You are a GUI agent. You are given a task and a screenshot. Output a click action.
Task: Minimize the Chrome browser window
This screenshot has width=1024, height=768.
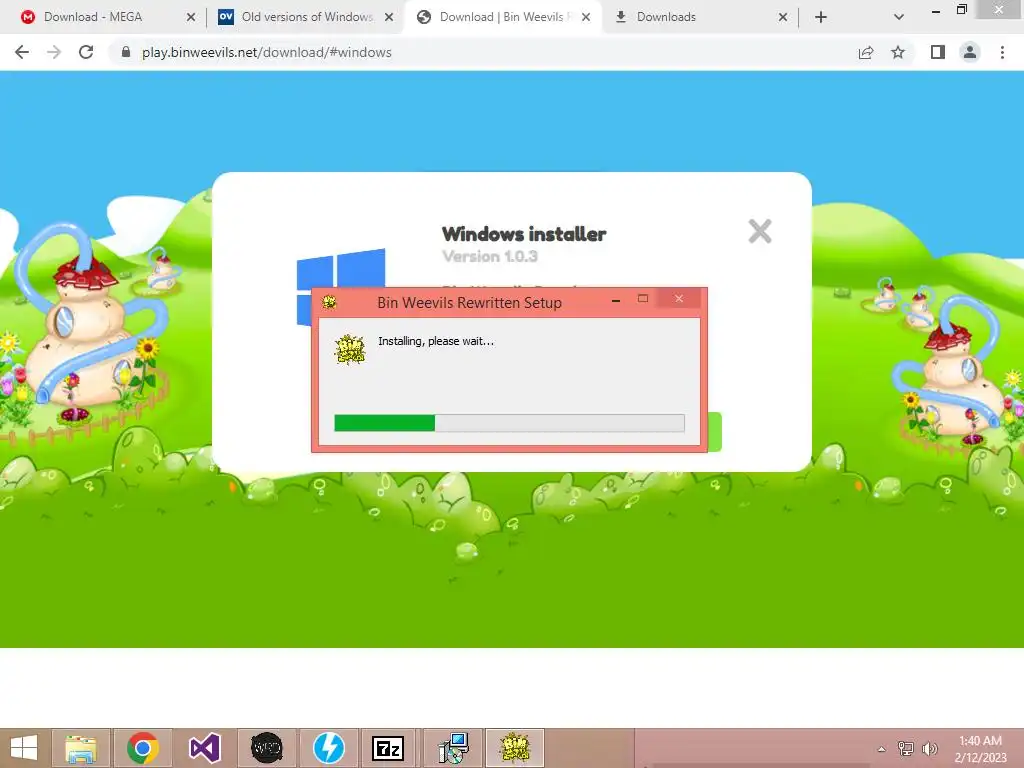coord(936,11)
